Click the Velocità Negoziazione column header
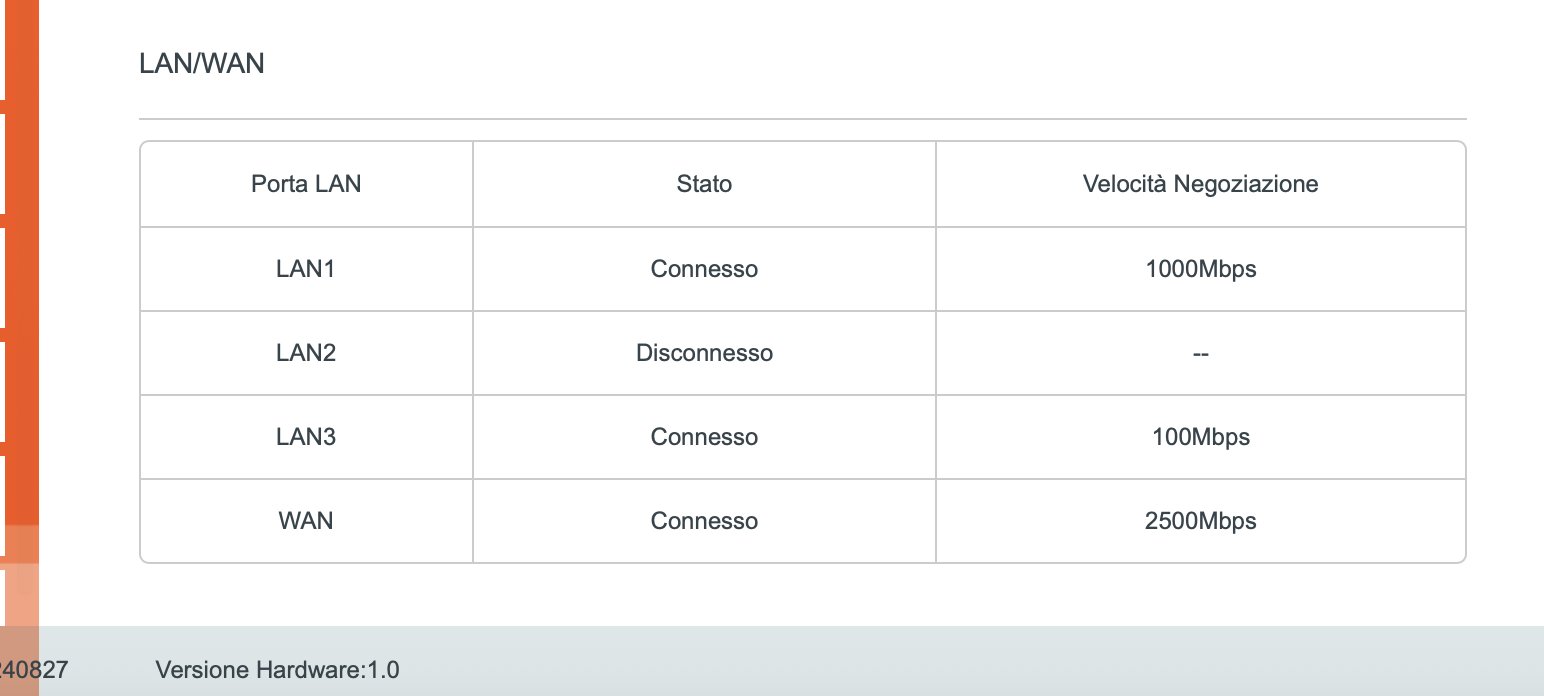1544x696 pixels. pos(1200,184)
